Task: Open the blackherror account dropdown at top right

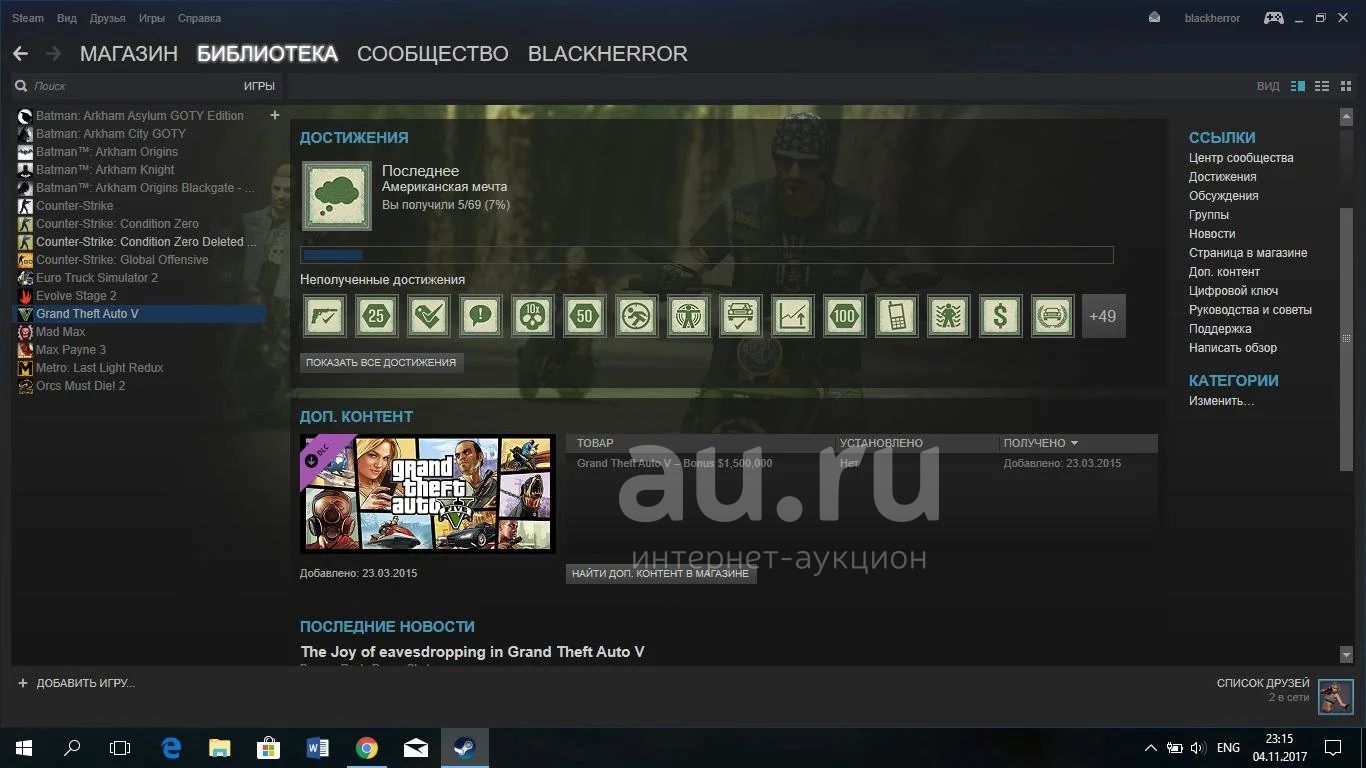Action: tap(1212, 18)
